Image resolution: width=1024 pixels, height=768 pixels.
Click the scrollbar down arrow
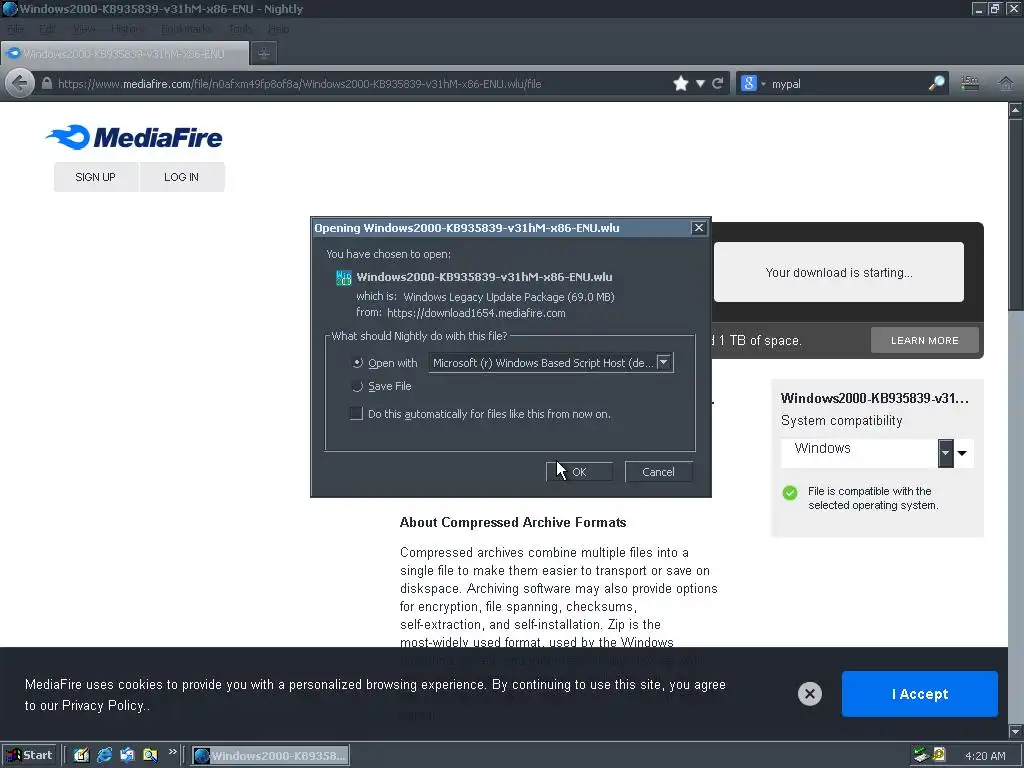pyautogui.click(x=1016, y=731)
